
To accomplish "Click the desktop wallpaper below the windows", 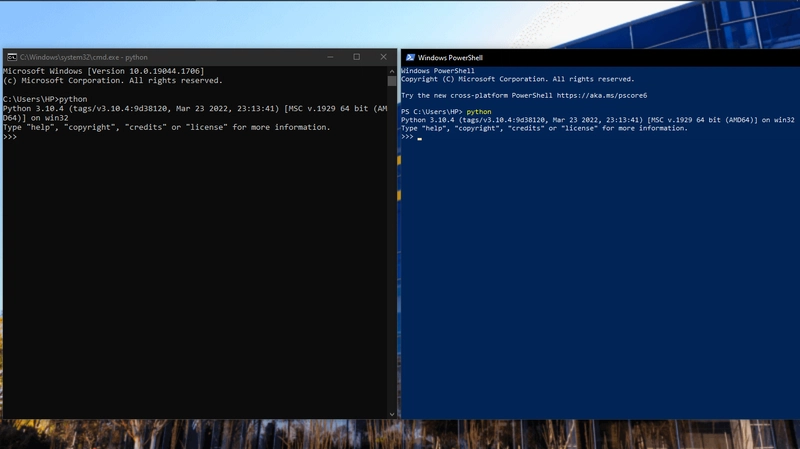I will [400, 435].
